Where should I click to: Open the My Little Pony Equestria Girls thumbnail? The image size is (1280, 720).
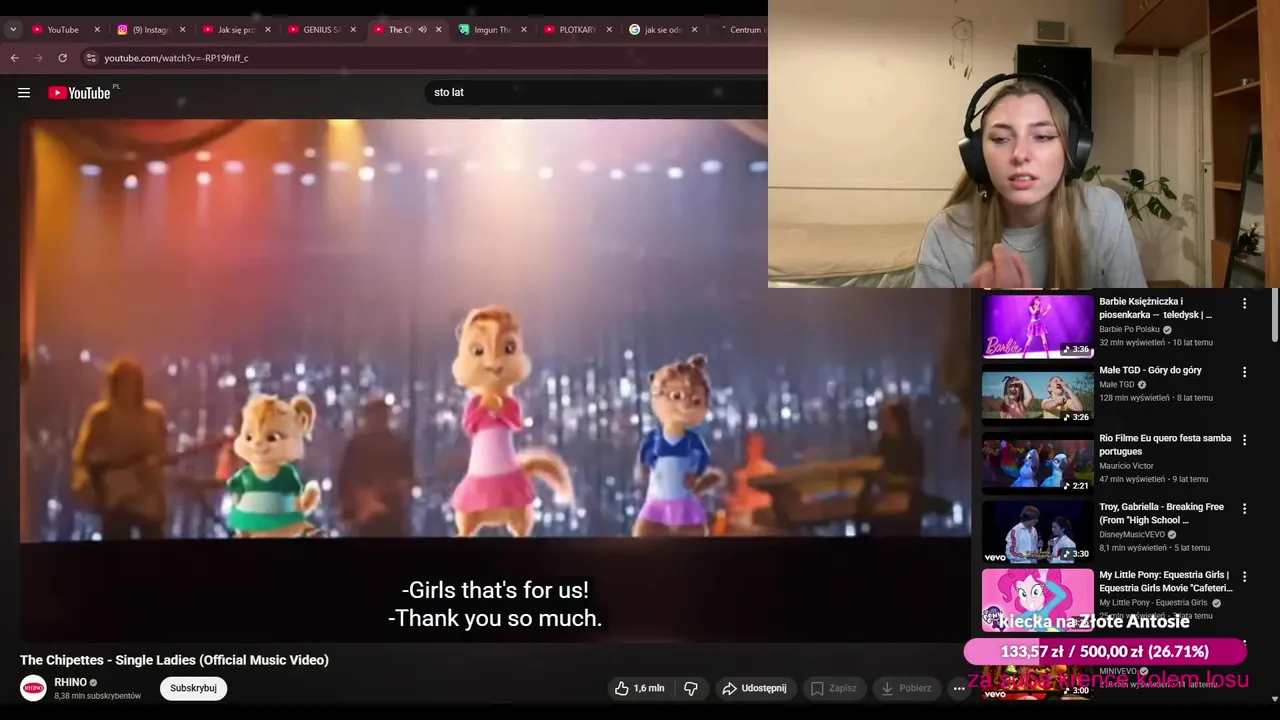(x=1037, y=600)
